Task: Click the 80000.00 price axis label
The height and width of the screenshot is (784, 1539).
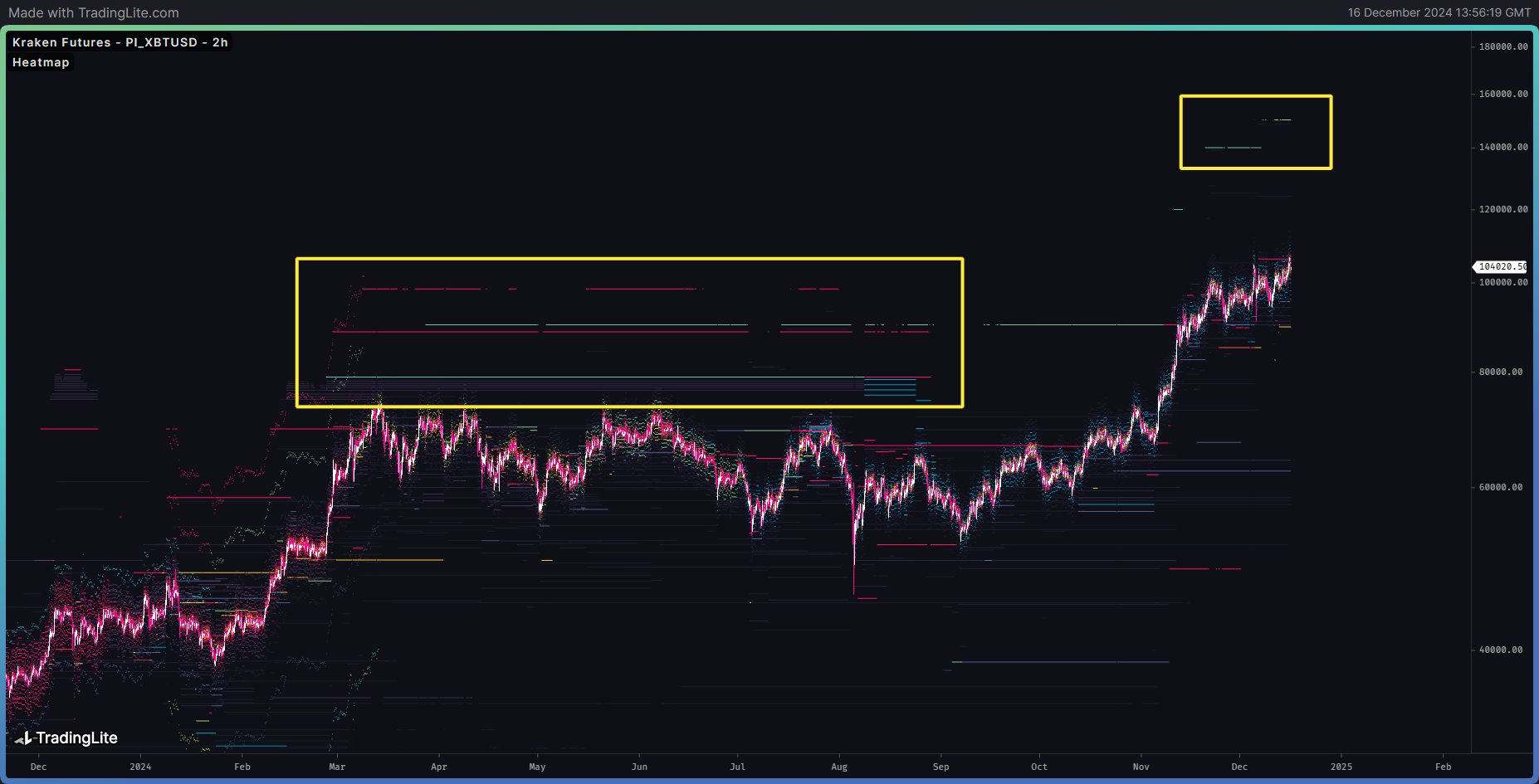Action: pos(1501,372)
